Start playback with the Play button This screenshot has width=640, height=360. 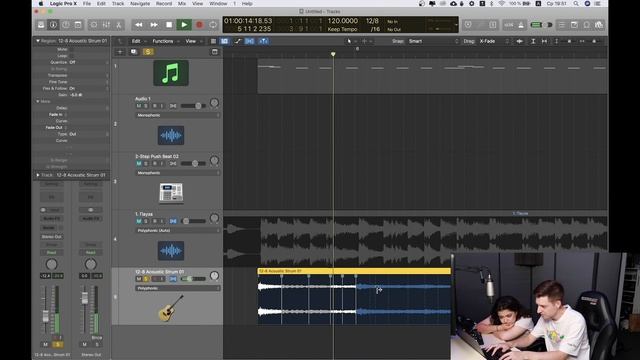click(x=184, y=25)
